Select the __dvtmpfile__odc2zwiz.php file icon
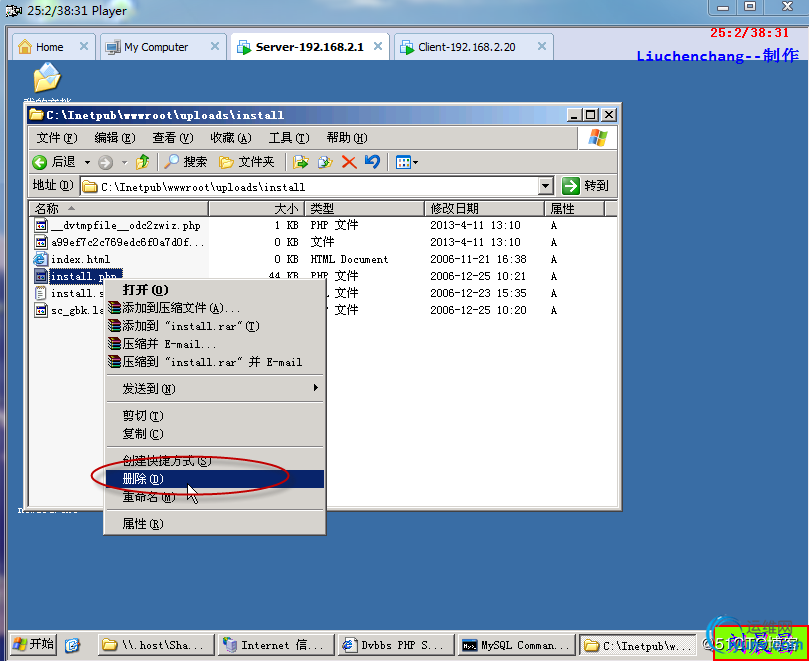This screenshot has width=809, height=661. tap(41, 225)
